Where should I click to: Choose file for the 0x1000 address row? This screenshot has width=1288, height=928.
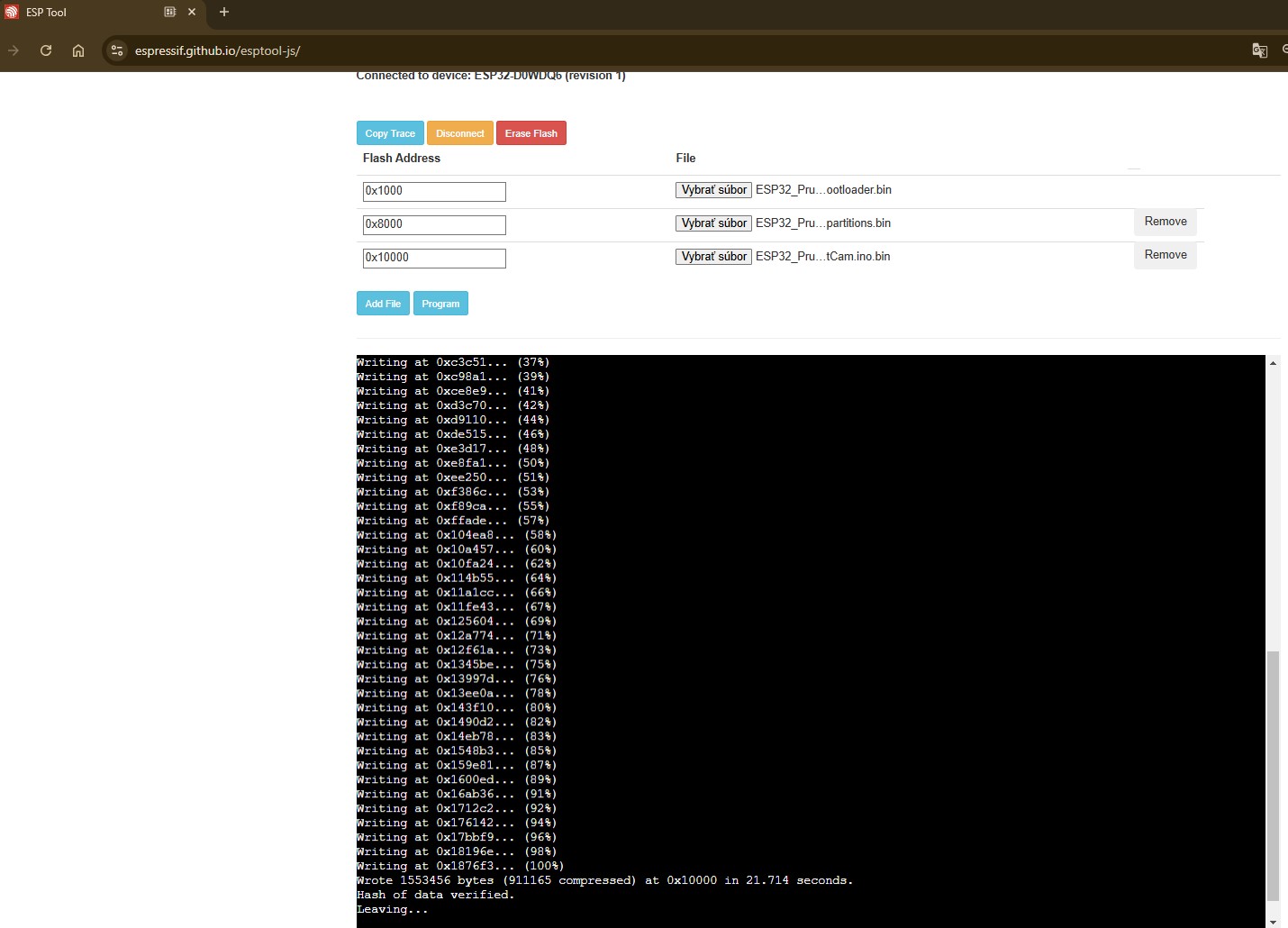713,190
